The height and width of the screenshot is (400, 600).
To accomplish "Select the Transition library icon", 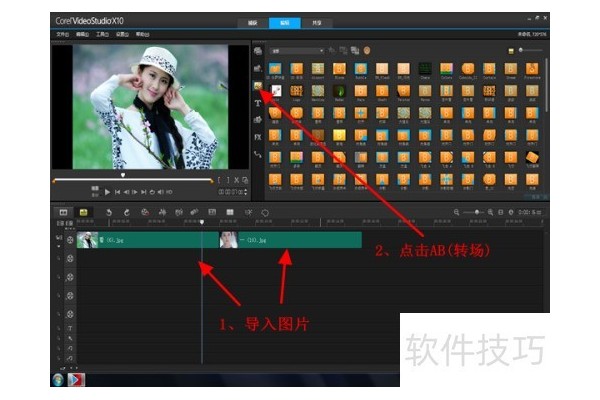I will 258,86.
